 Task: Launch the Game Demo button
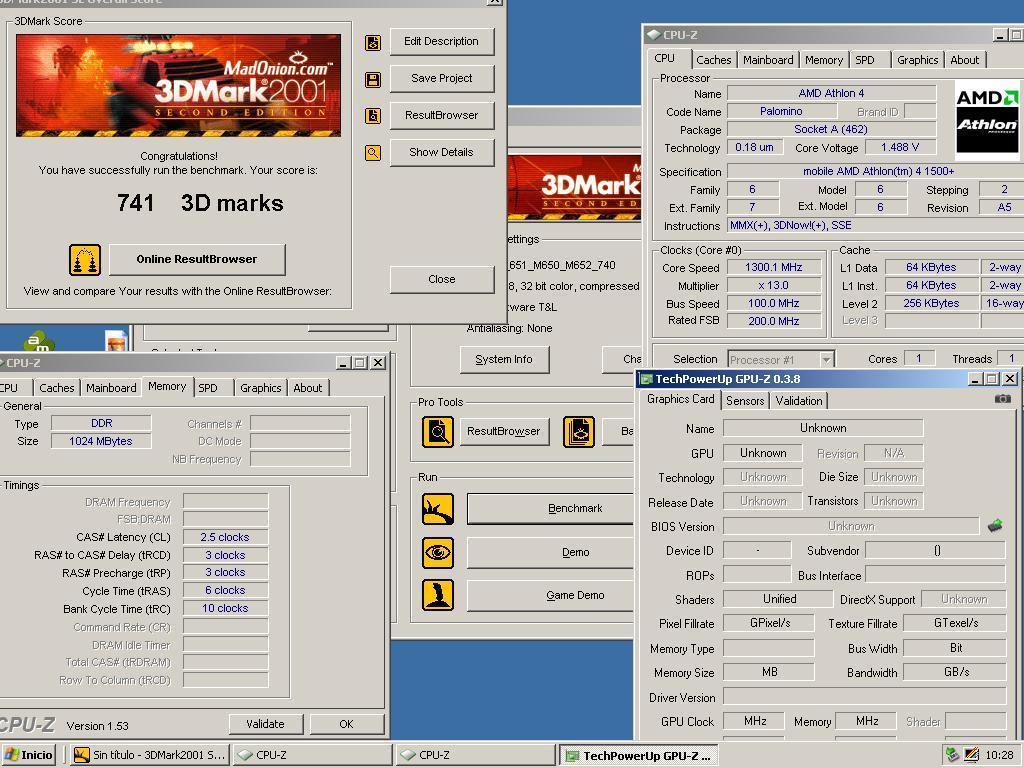pyautogui.click(x=552, y=596)
